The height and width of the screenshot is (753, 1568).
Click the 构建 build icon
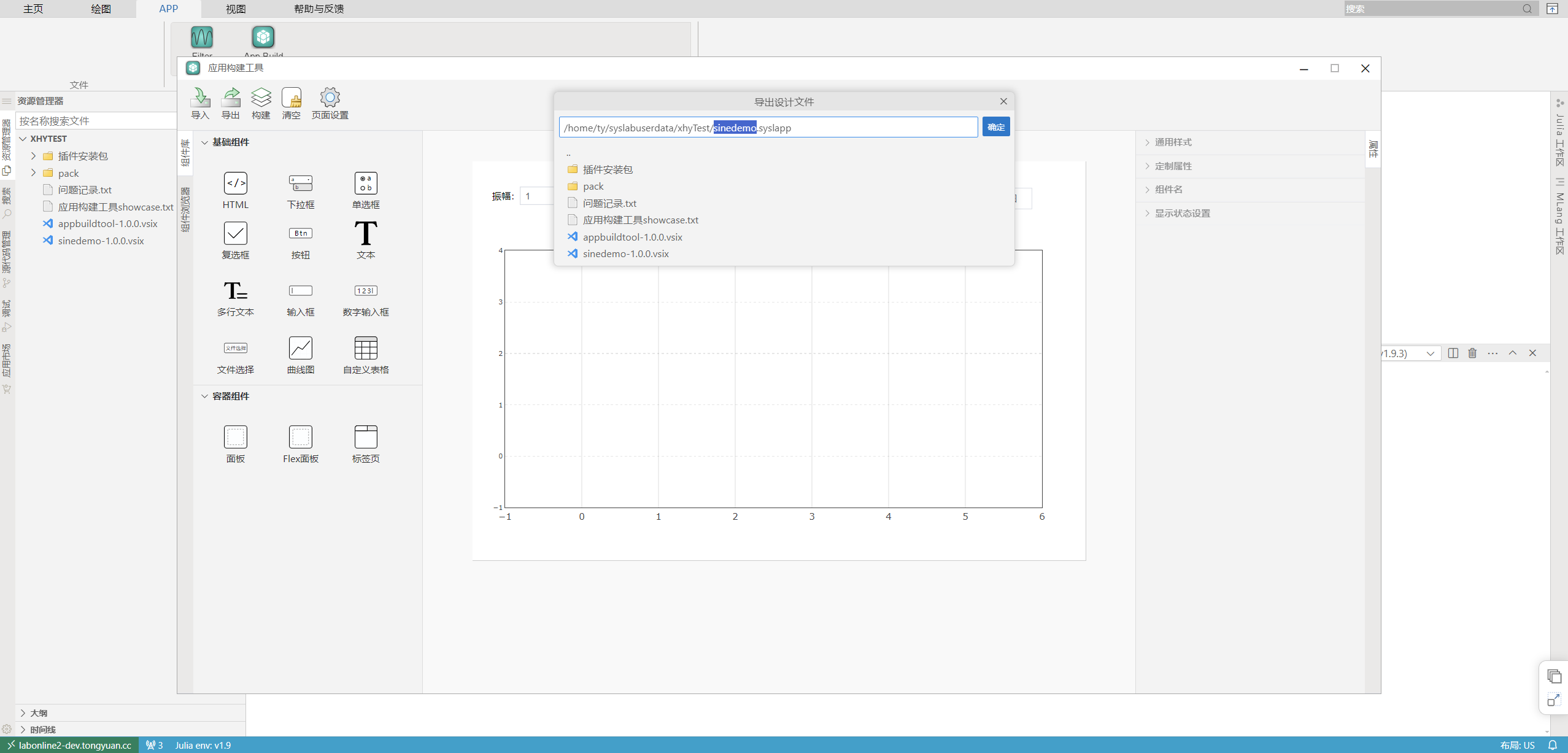coord(261,98)
